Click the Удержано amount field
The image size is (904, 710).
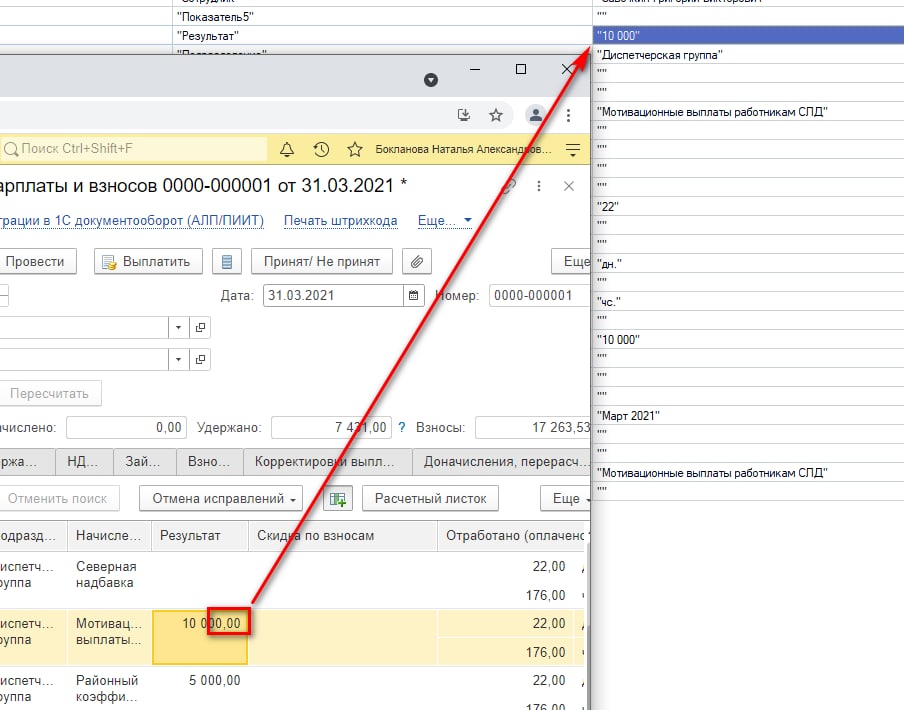coord(332,428)
